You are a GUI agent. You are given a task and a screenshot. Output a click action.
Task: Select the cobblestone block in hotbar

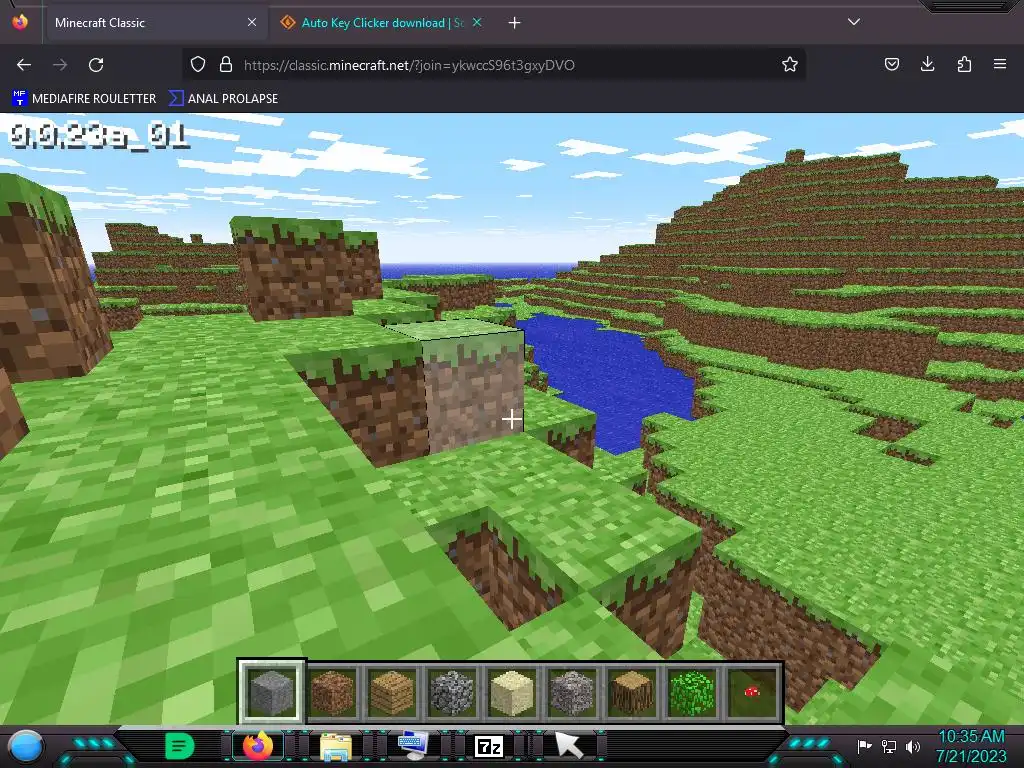click(x=452, y=692)
